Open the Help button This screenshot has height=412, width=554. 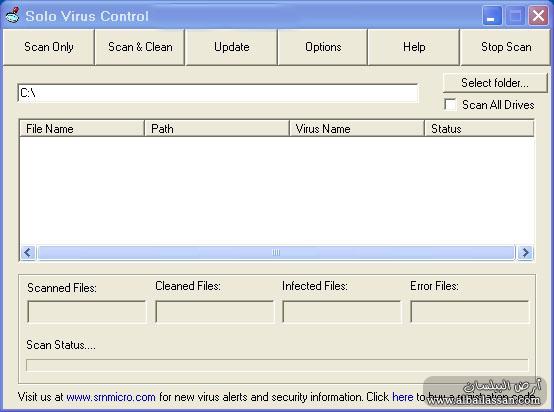(x=414, y=47)
